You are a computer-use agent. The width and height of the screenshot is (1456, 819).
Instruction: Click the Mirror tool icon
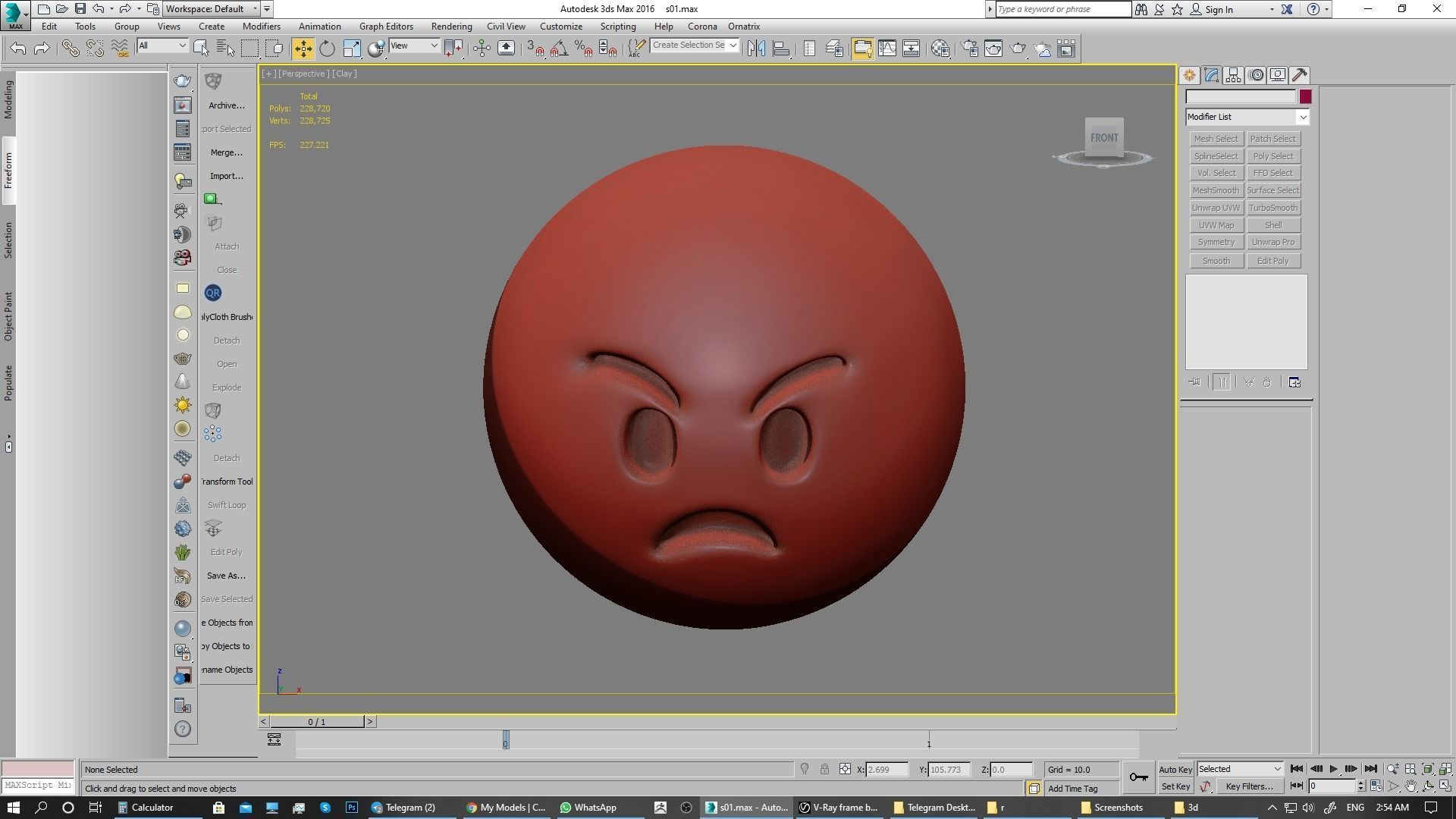tap(756, 49)
